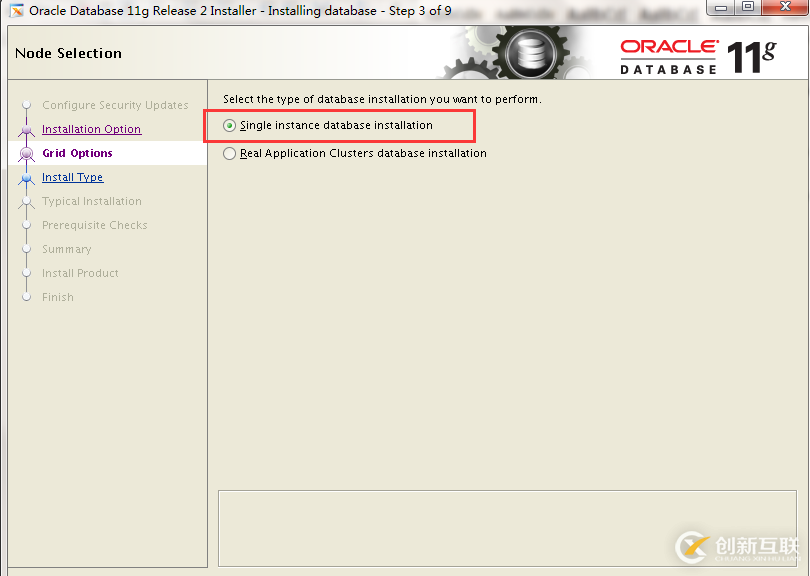Image resolution: width=810 pixels, height=576 pixels.
Task: Select Single instance database installation radio button
Action: [x=229, y=126]
